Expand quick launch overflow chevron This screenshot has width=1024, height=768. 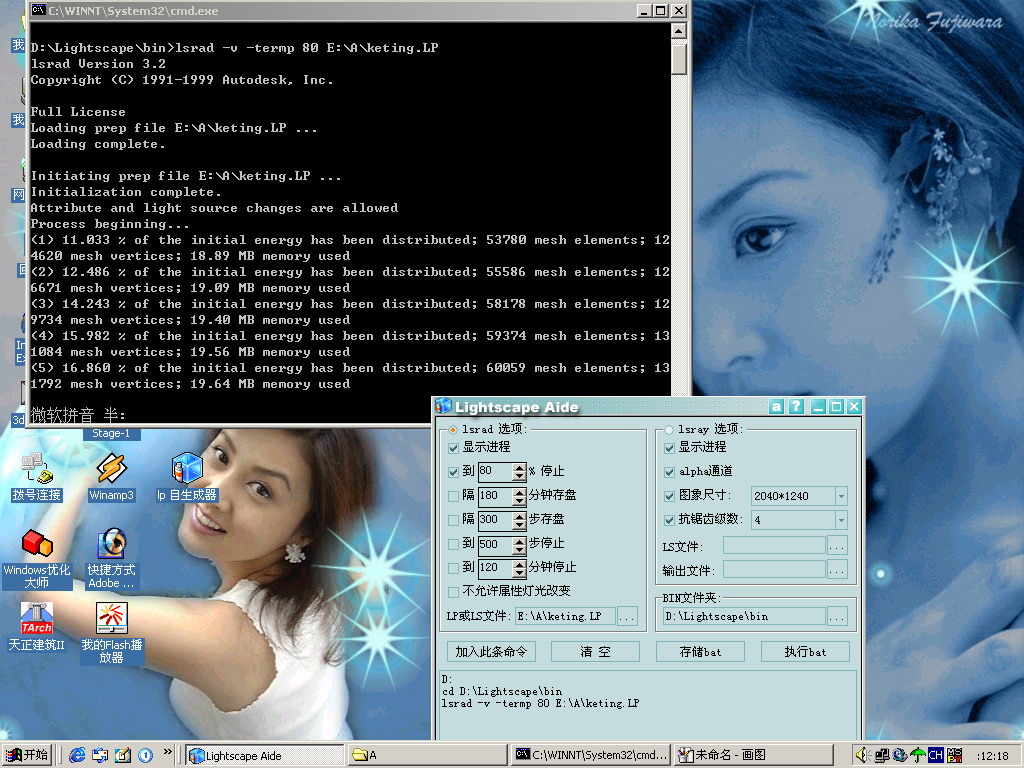coord(167,752)
